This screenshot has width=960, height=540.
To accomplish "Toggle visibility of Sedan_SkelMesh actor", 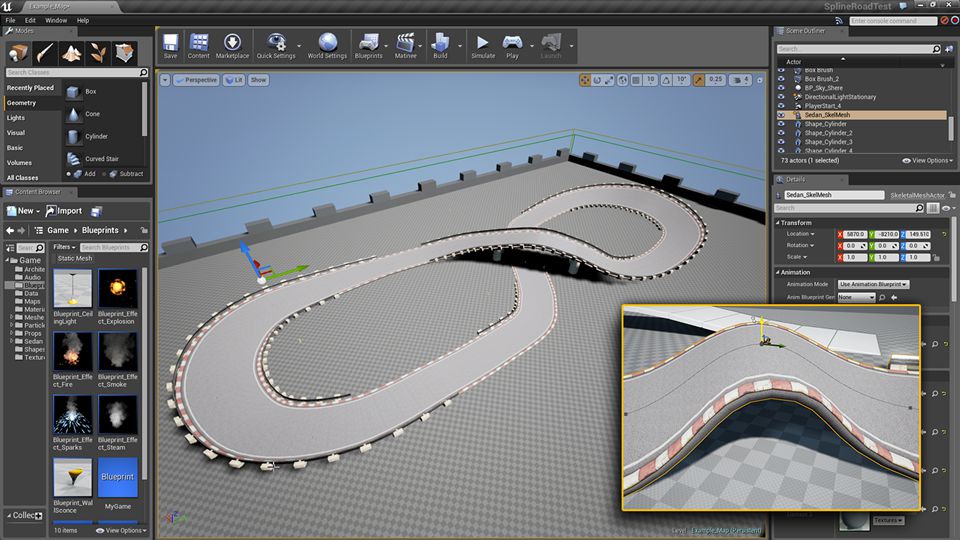I will (781, 114).
